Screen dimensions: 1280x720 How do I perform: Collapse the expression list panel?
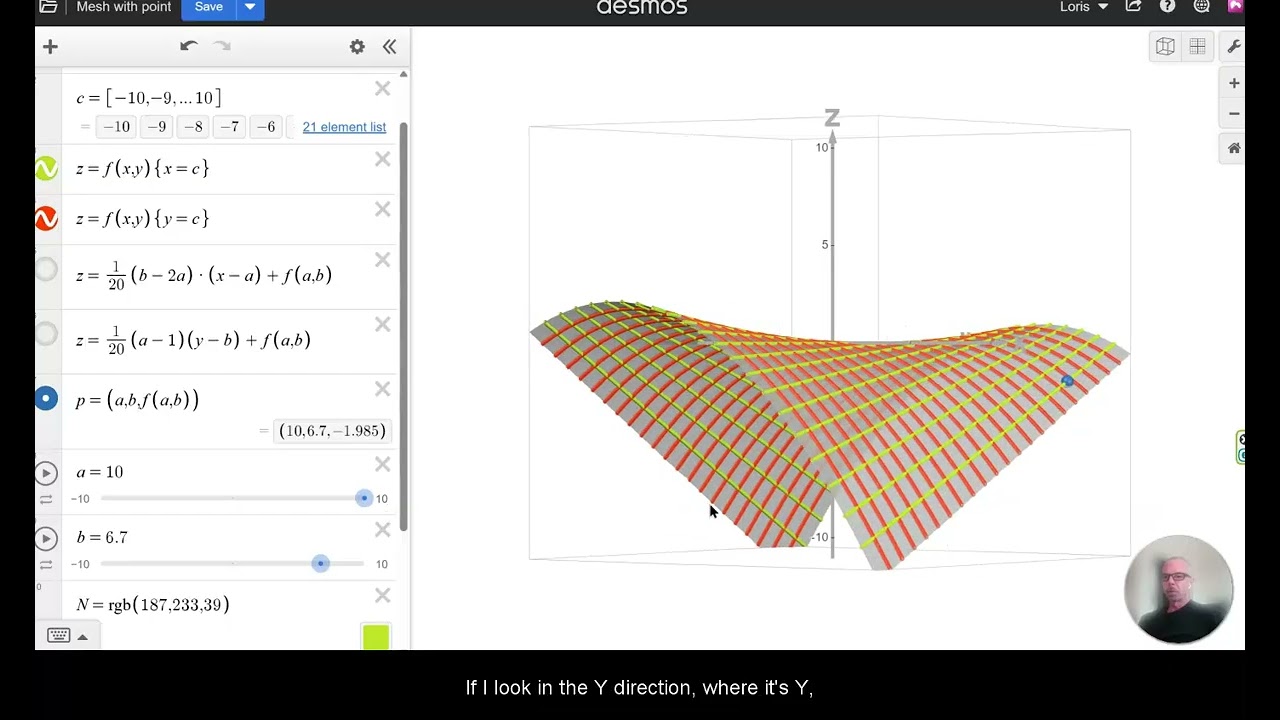pyautogui.click(x=389, y=46)
